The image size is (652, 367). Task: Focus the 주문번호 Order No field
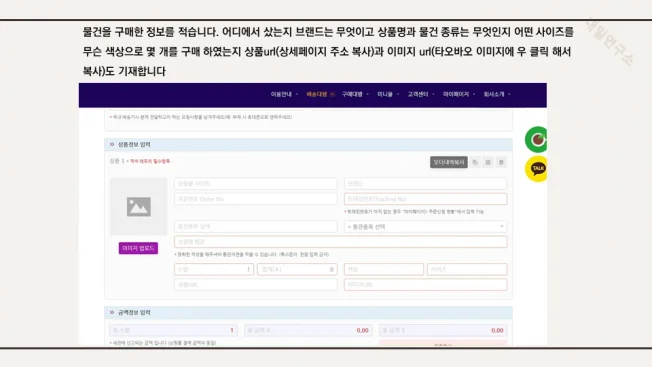tap(256, 199)
